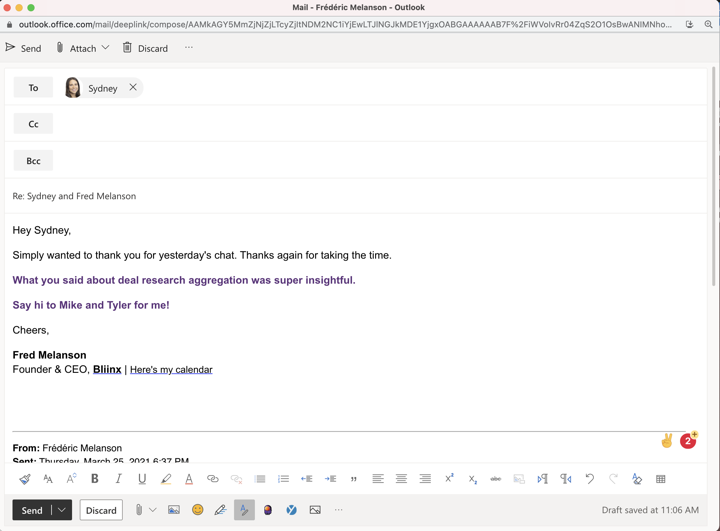Image resolution: width=720 pixels, height=531 pixels.
Task: Toggle the bulleted list
Action: (x=260, y=479)
